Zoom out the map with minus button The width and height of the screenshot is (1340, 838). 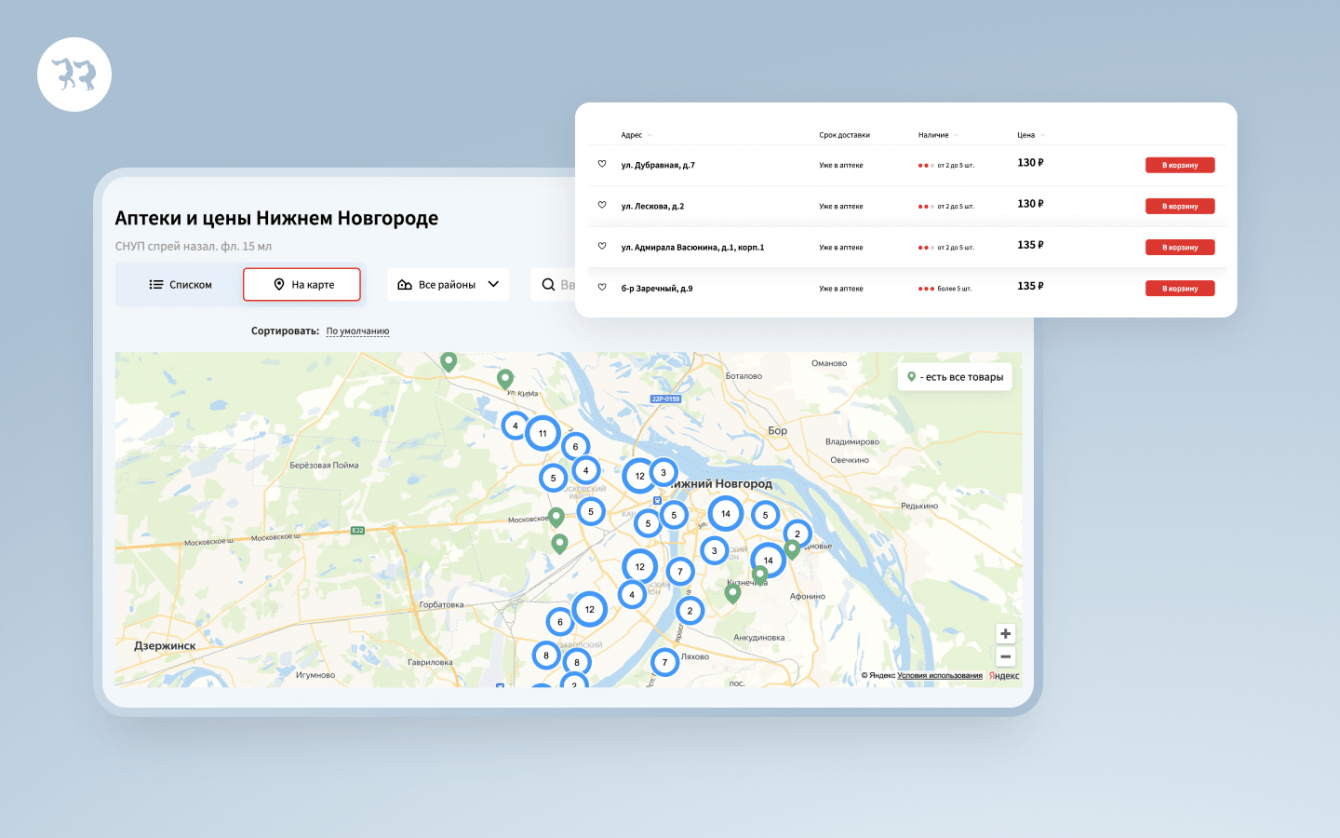coord(1006,657)
